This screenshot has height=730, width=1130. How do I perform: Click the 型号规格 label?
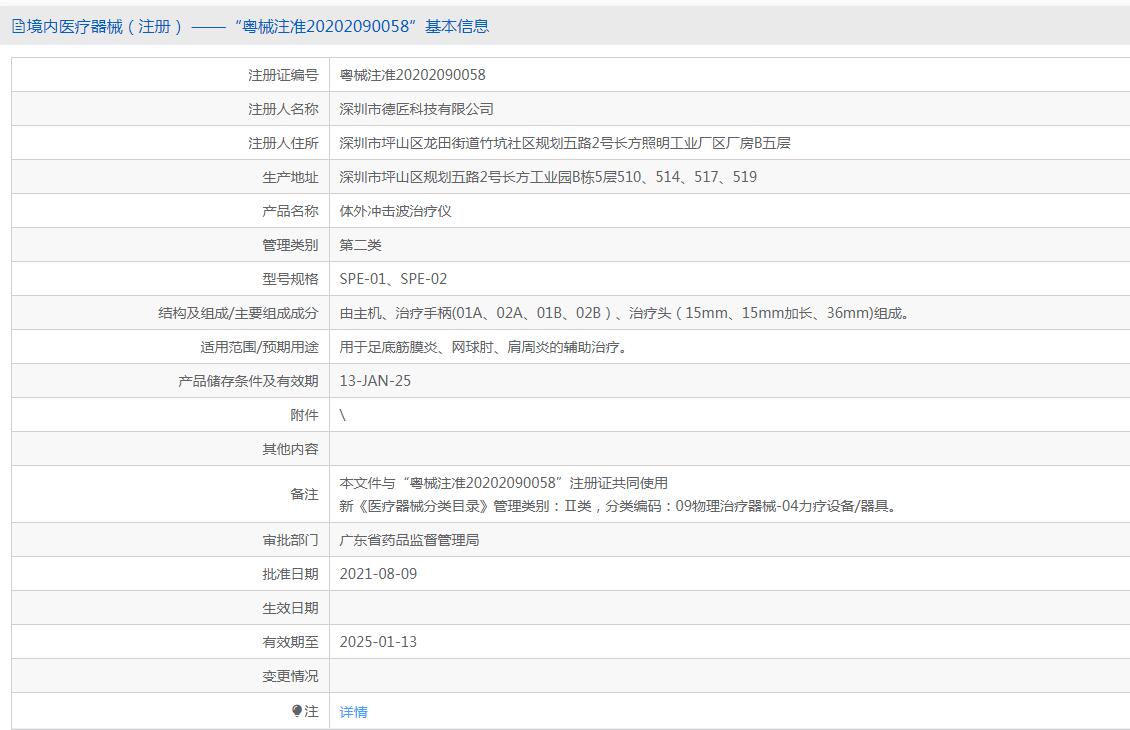point(290,279)
